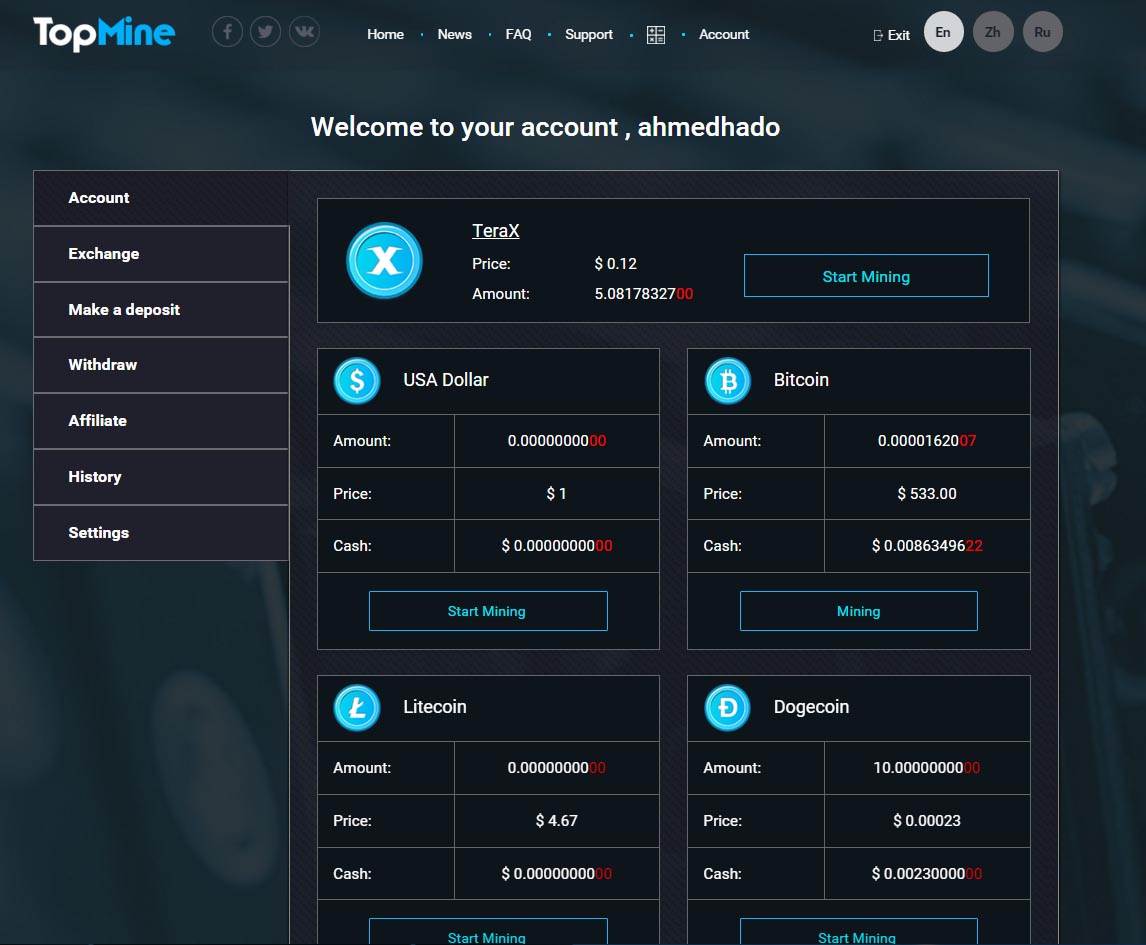Click the grid icon in navigation bar
This screenshot has height=945, width=1146.
[x=656, y=34]
